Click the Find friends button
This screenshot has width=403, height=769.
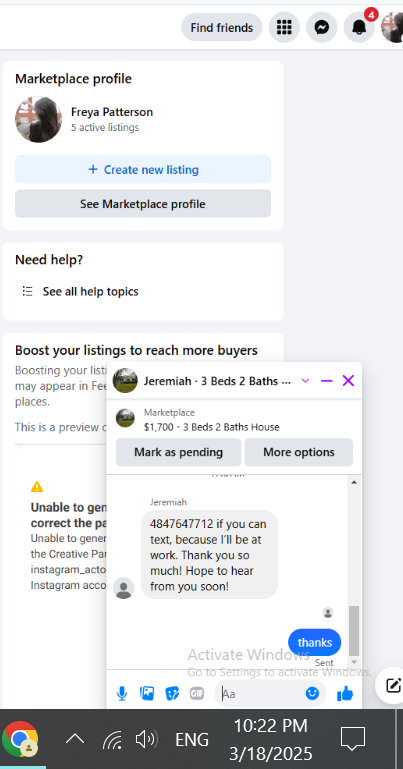222,27
